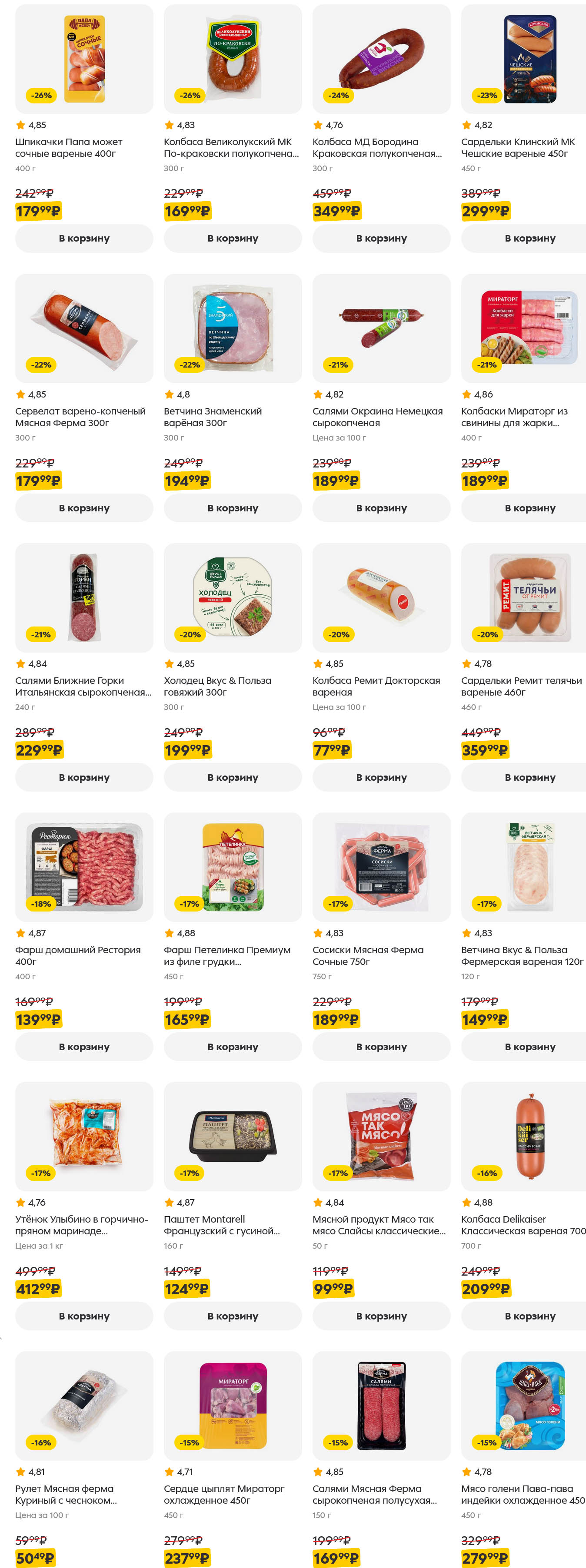Open the Фарш Петелинка Премиум product image

click(x=233, y=867)
